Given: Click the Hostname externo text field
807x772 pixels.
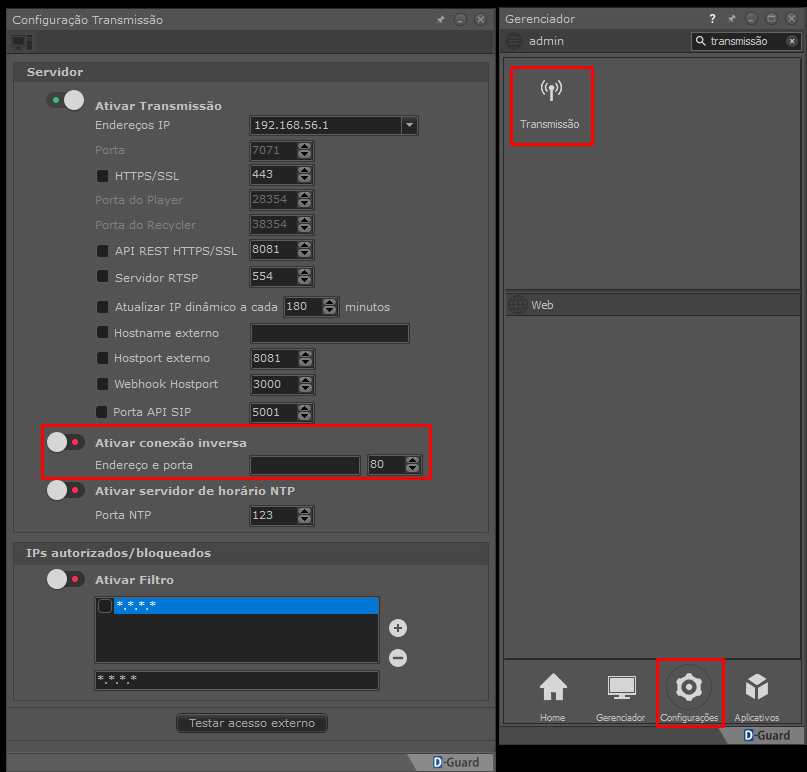Looking at the screenshot, I should click(x=330, y=334).
